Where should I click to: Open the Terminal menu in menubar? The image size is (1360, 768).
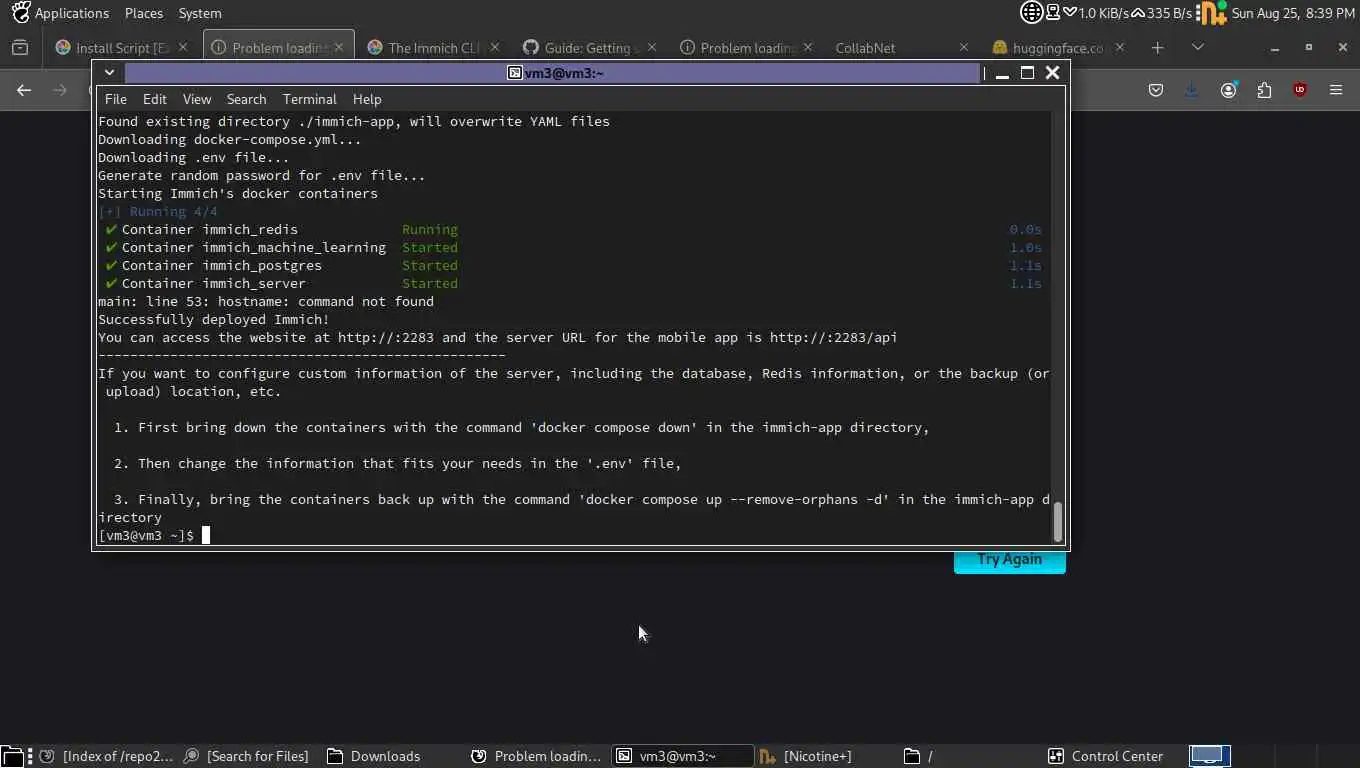coord(309,99)
